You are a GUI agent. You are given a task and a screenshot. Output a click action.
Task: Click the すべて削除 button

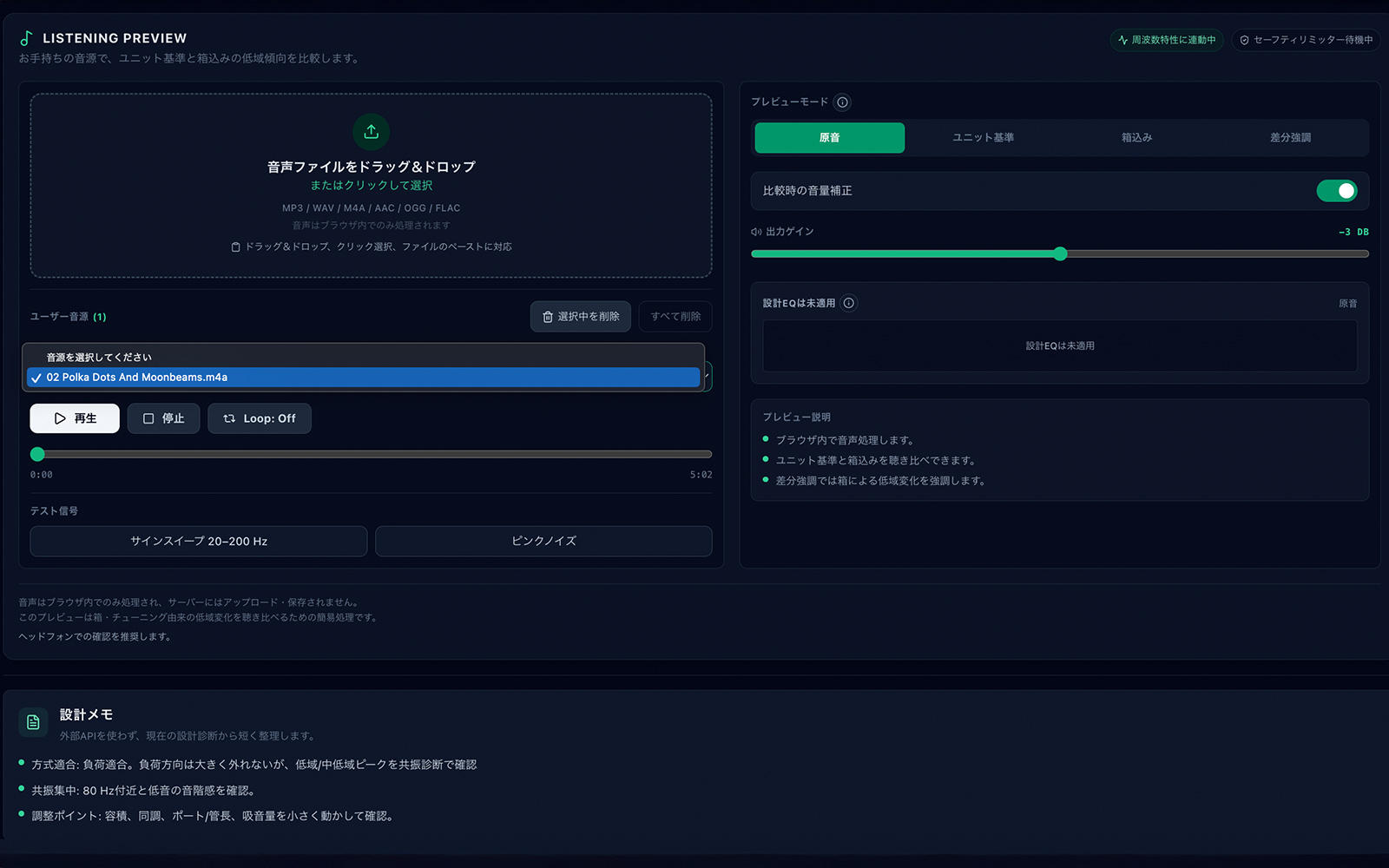click(675, 317)
